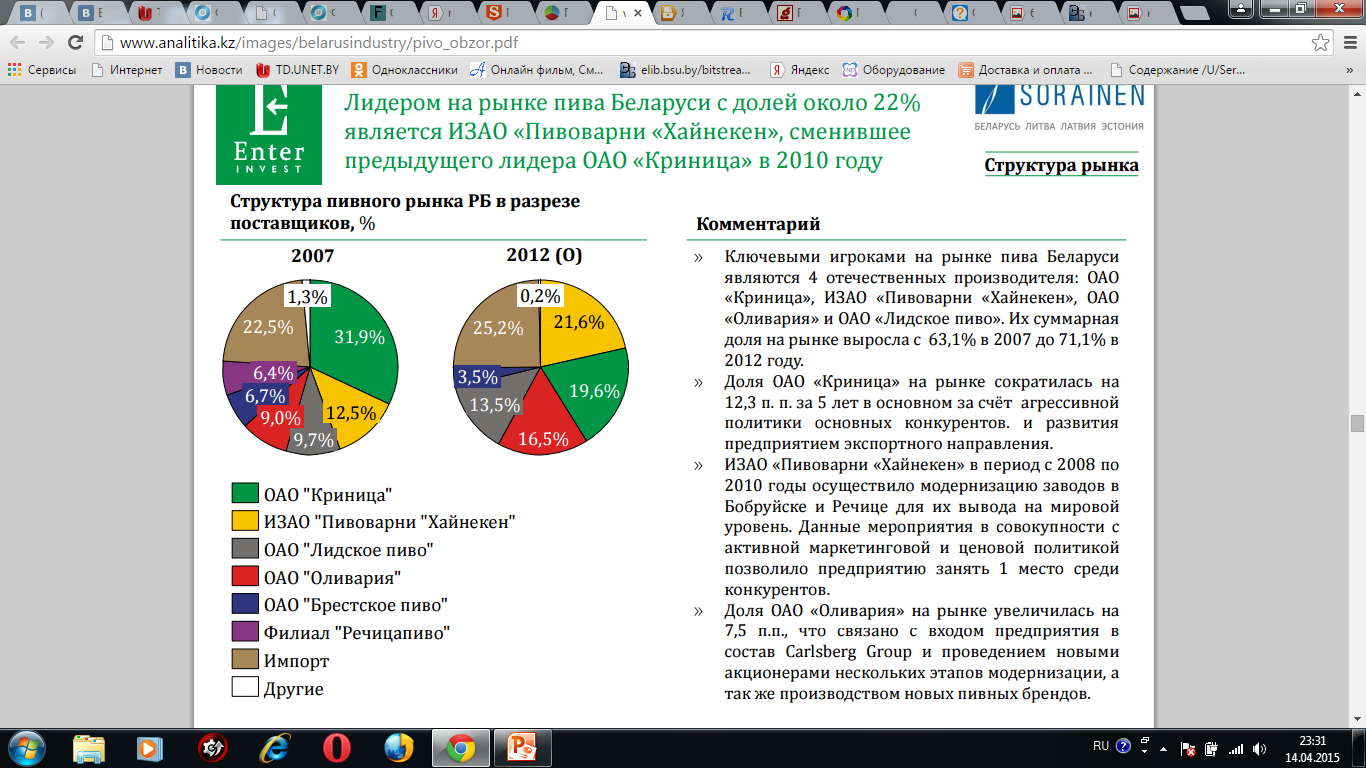
Task: Click the 9,7% label in 2007 pie
Action: (x=313, y=440)
